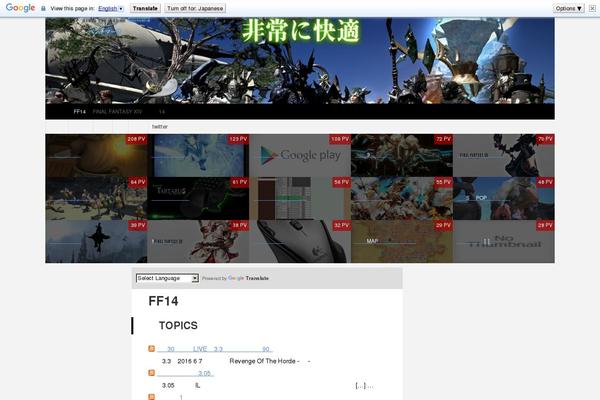Viewport: 600px width, 400px height.
Task: Open the 3.05 topic link
Action: tap(185, 373)
